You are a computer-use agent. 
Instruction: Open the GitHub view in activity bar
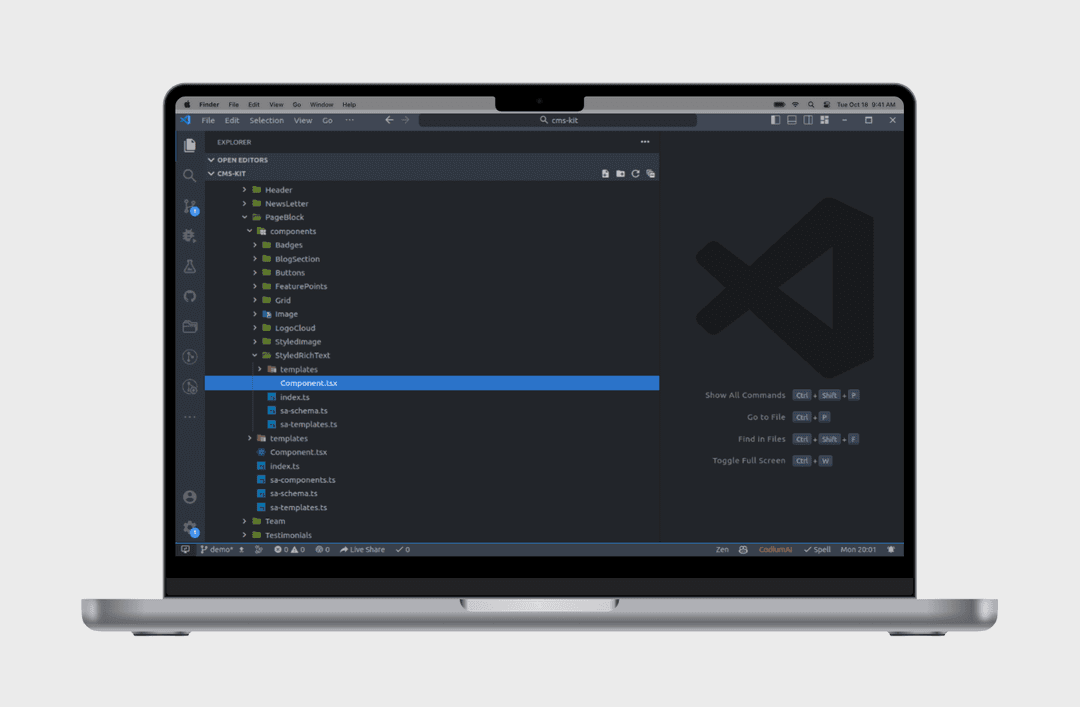189,296
